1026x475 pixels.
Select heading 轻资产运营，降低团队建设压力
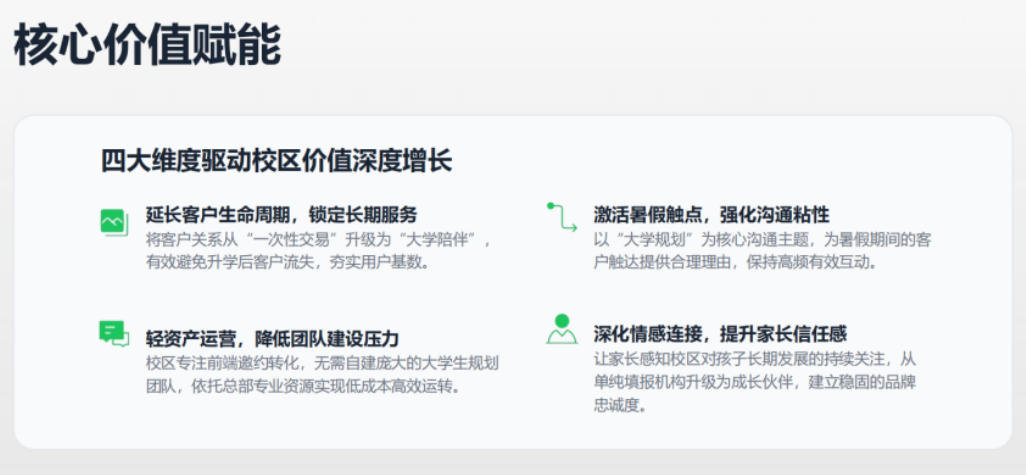tap(272, 339)
